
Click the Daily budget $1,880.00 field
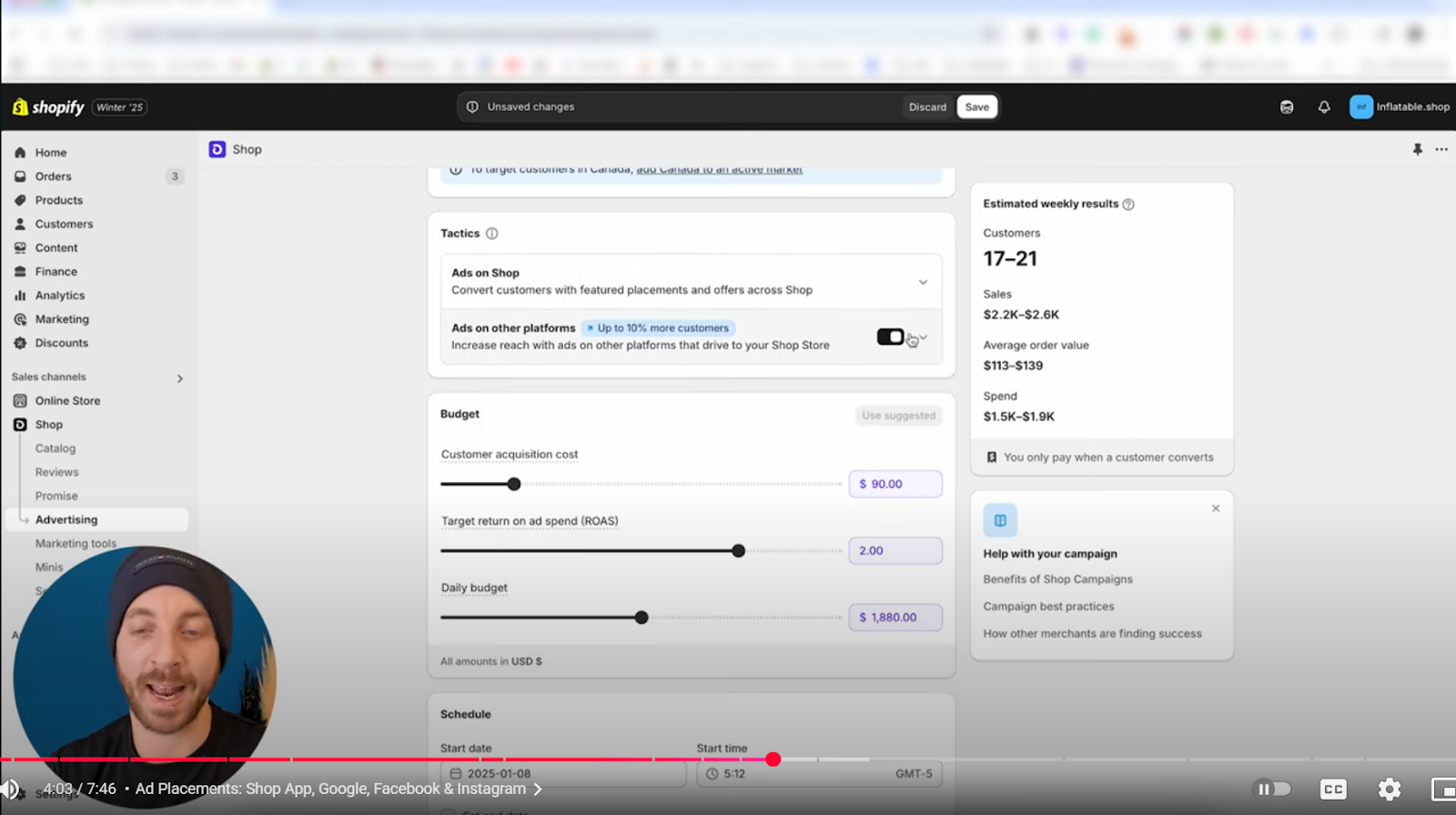pos(895,618)
